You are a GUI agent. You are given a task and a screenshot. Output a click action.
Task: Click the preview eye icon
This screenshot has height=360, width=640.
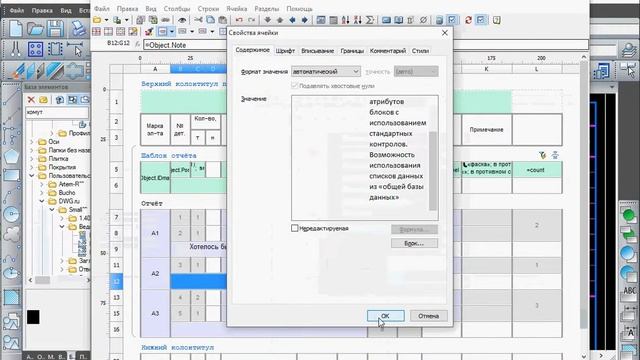182,20
